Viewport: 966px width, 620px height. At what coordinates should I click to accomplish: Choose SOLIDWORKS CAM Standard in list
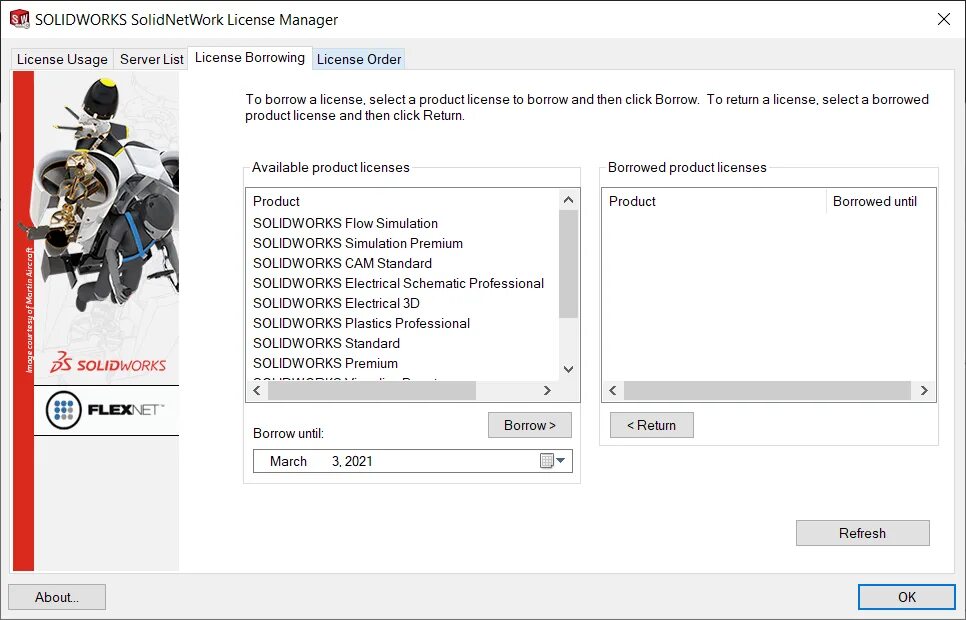[x=342, y=263]
